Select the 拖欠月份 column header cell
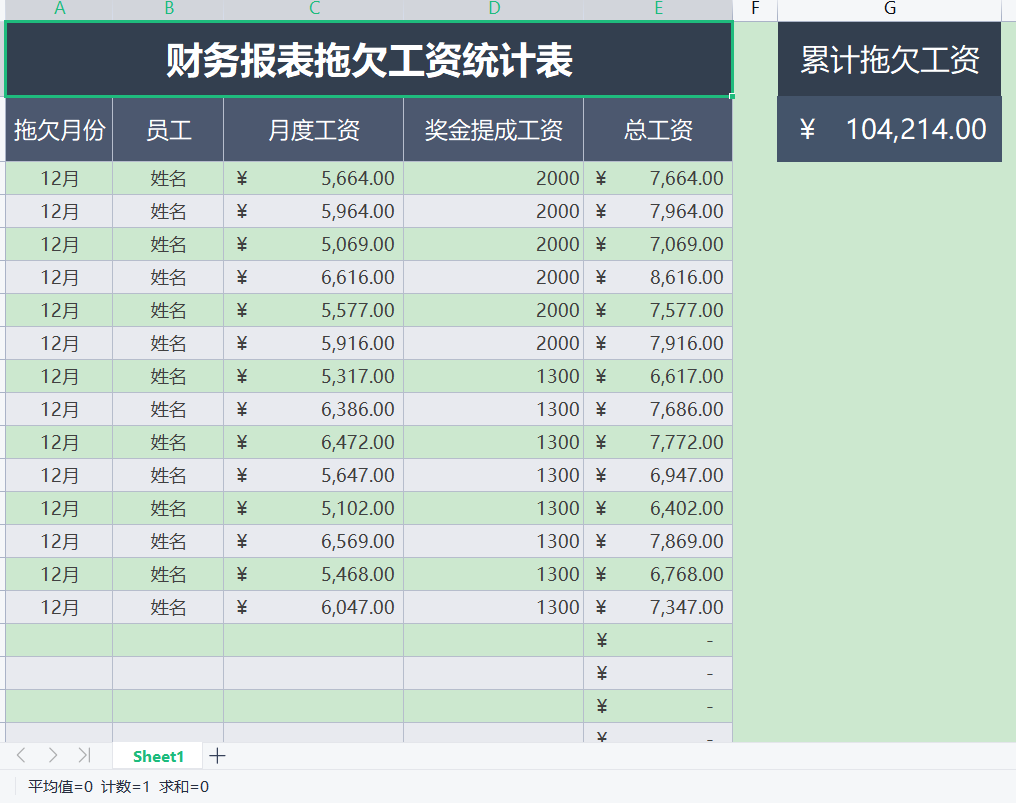1016x803 pixels. point(58,129)
